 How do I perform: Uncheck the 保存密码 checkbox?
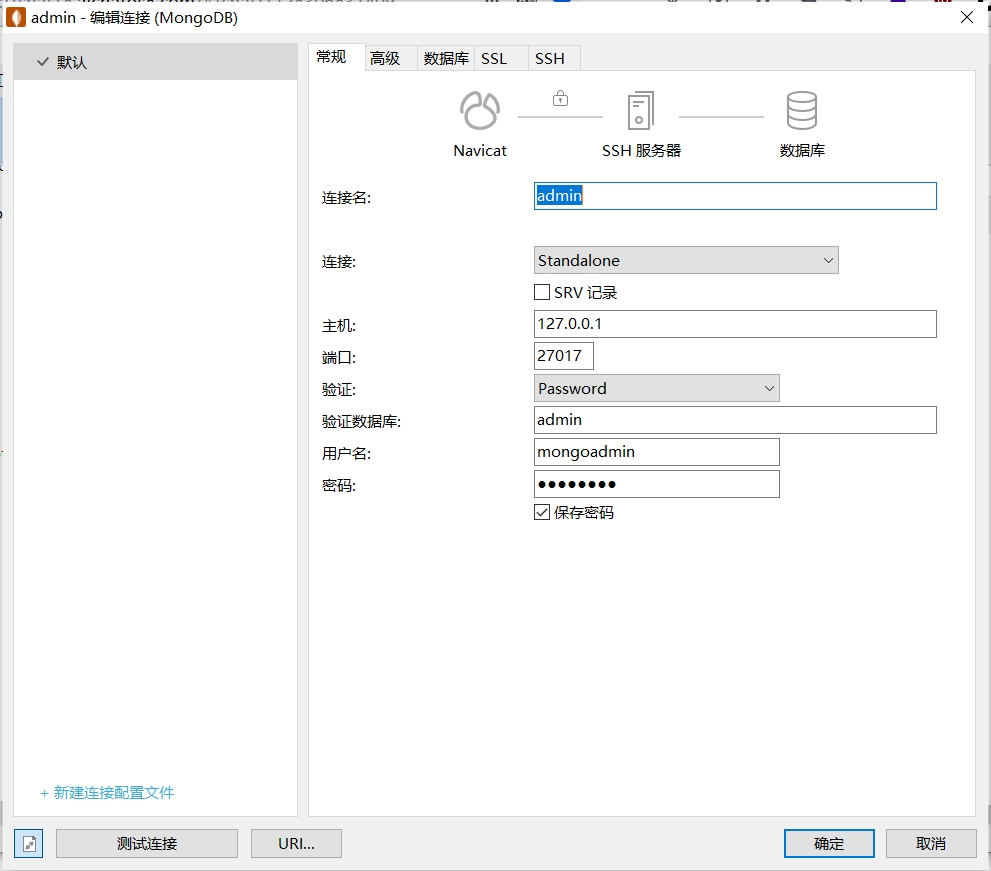point(542,512)
